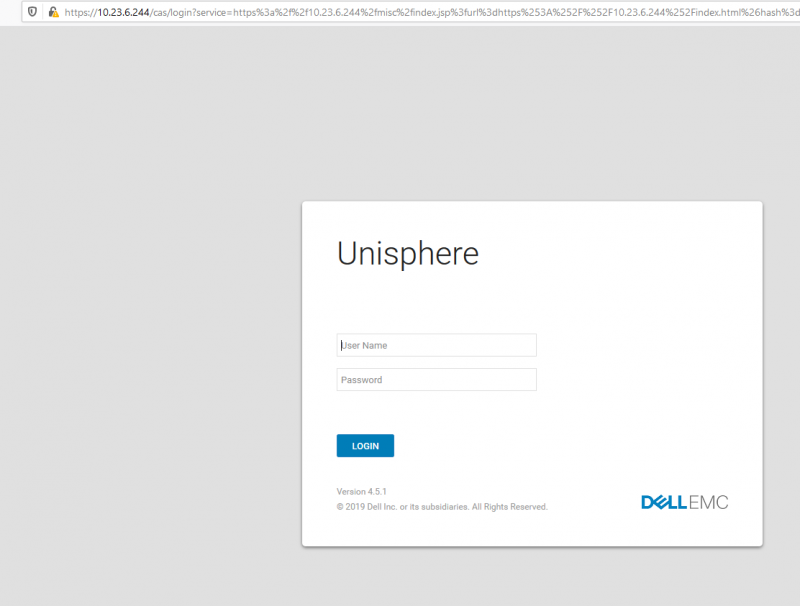Click inside the Password field

[436, 379]
